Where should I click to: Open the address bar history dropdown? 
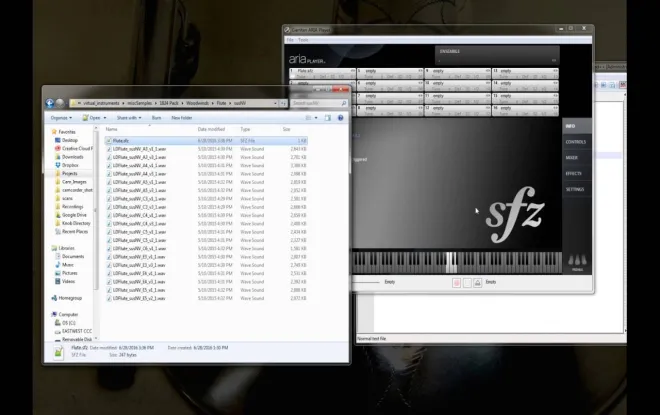(x=275, y=103)
